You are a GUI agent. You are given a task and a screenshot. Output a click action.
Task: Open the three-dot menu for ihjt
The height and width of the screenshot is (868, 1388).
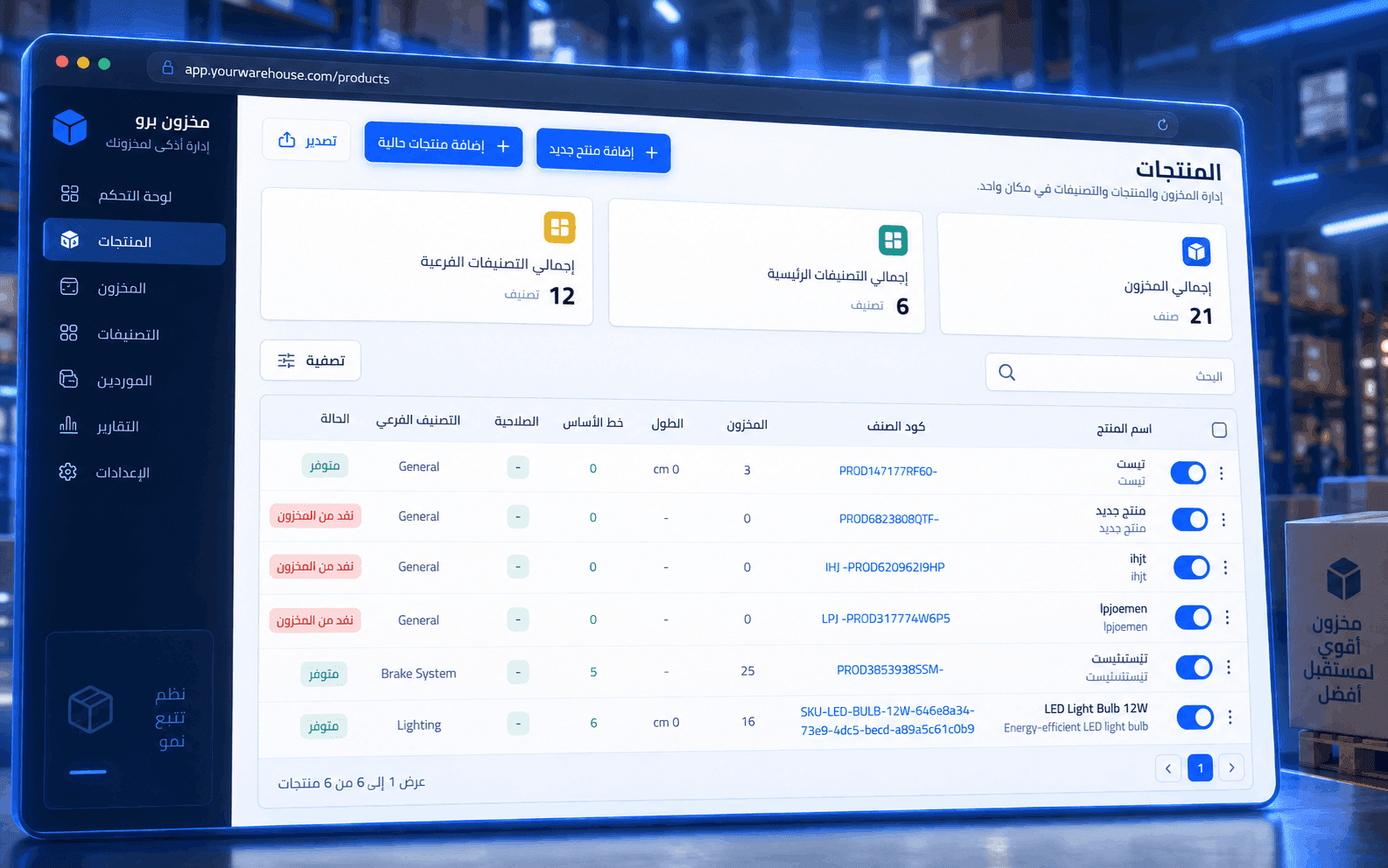coord(1225,568)
